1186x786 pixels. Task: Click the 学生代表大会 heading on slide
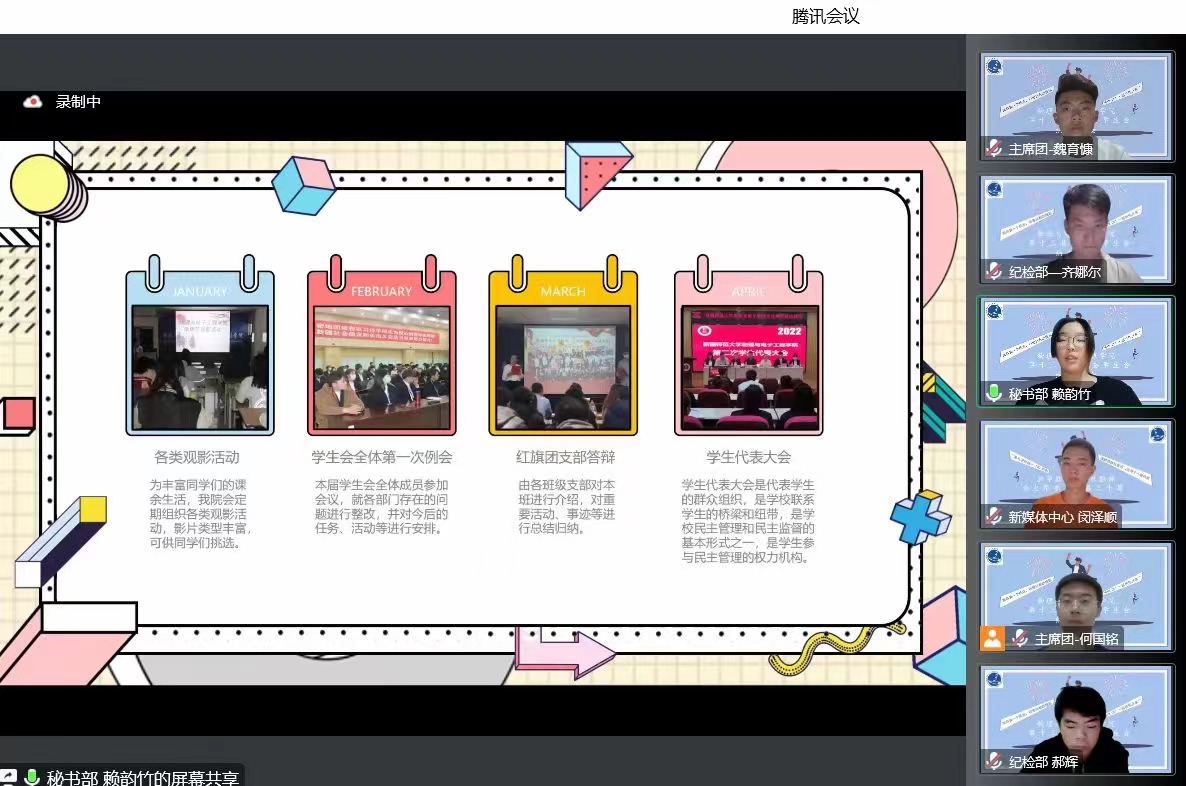pos(748,457)
